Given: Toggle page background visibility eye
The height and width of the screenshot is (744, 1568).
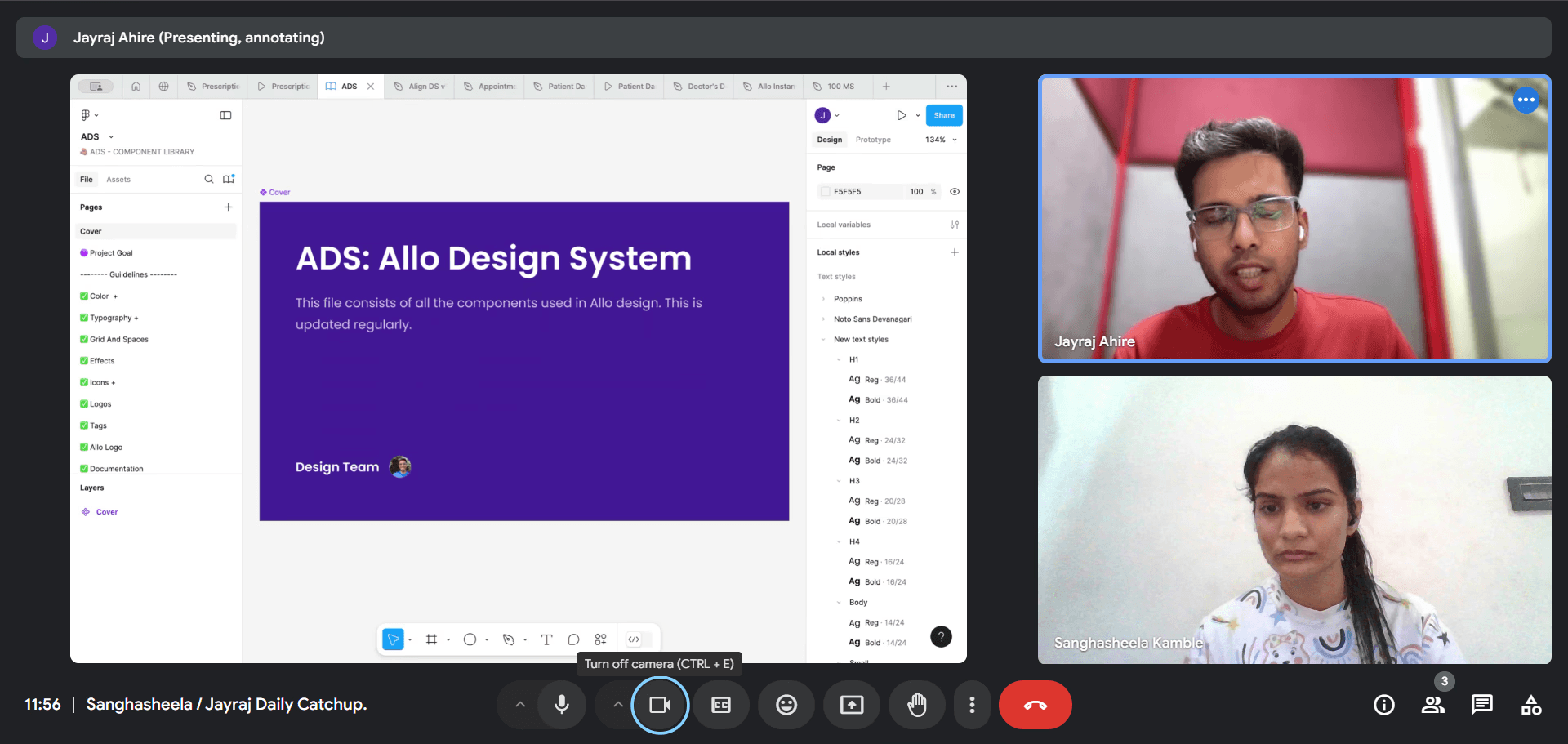Looking at the screenshot, I should click(955, 192).
